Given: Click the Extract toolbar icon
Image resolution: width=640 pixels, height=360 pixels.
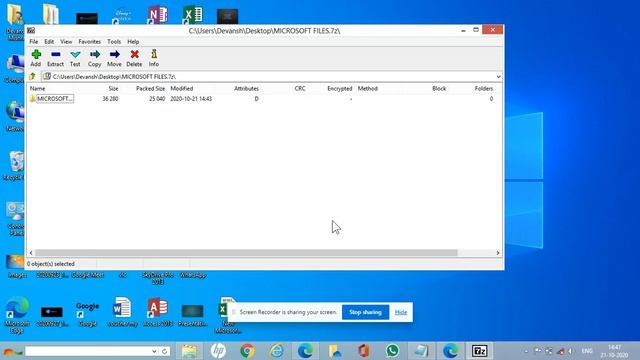Looking at the screenshot, I should tap(55, 58).
